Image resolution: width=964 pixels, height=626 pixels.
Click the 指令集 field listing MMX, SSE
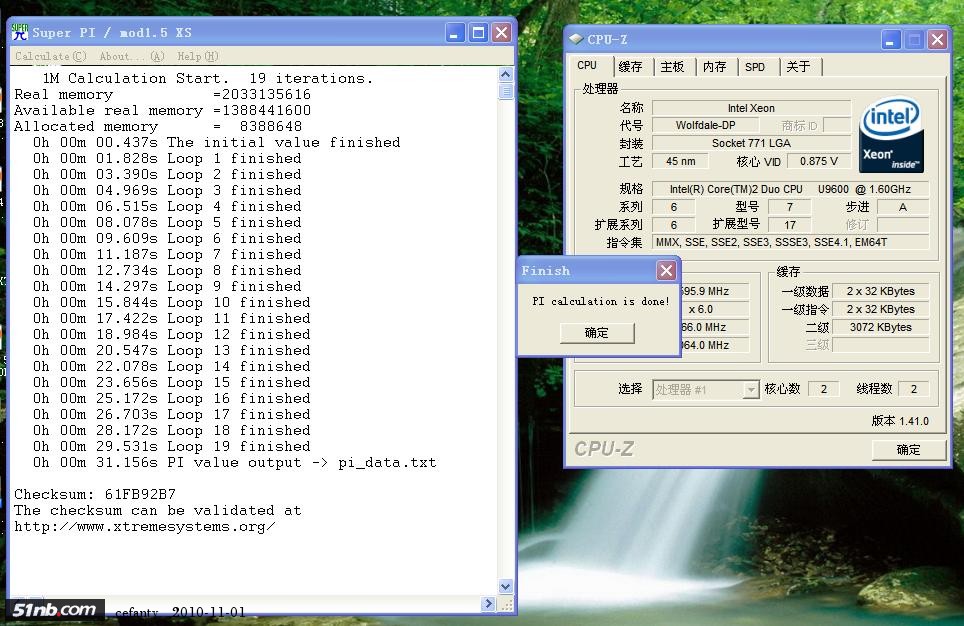tap(790, 242)
